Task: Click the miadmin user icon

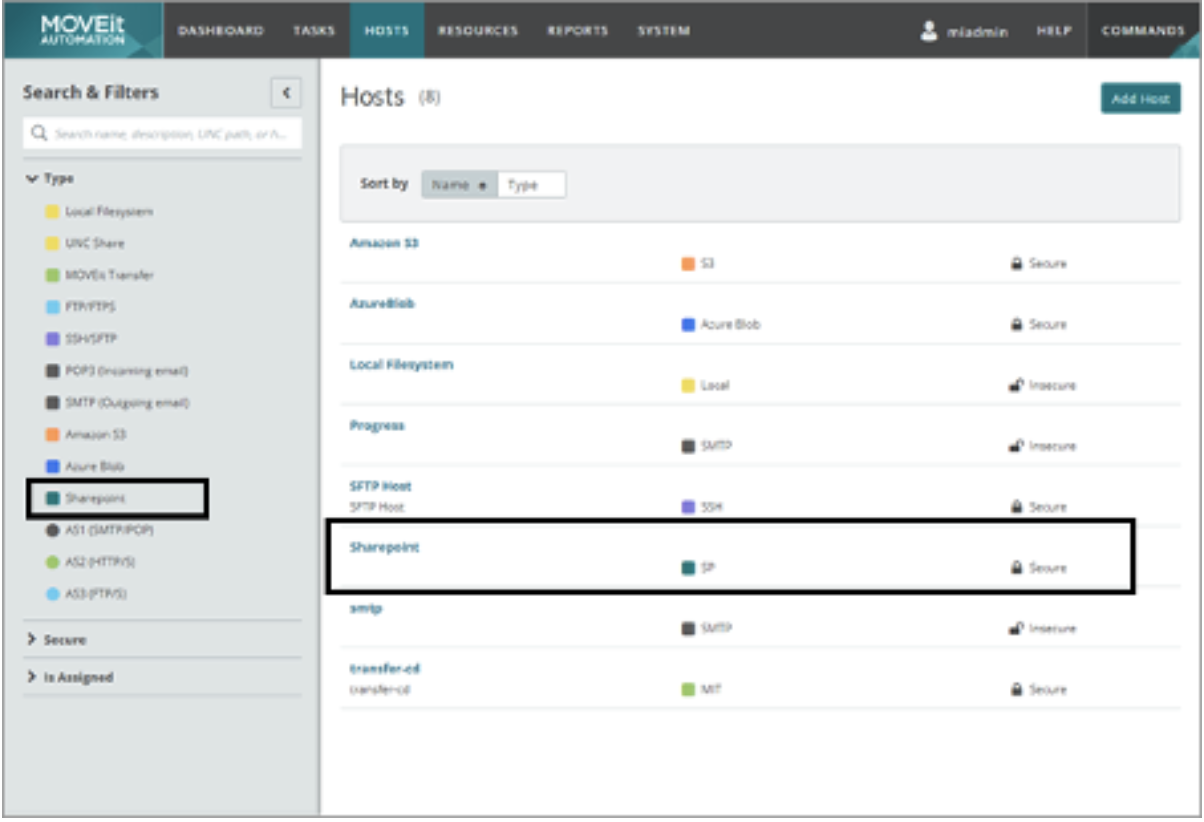Action: (928, 31)
